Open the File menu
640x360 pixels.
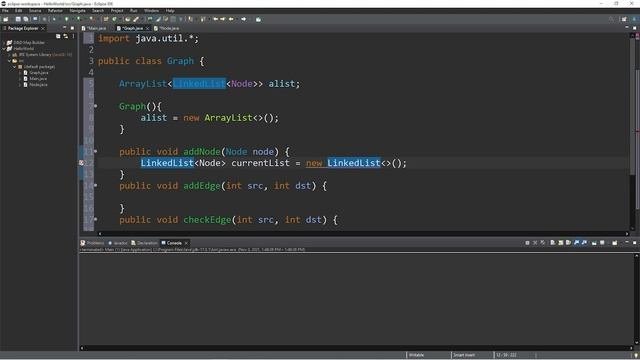tap(5, 11)
